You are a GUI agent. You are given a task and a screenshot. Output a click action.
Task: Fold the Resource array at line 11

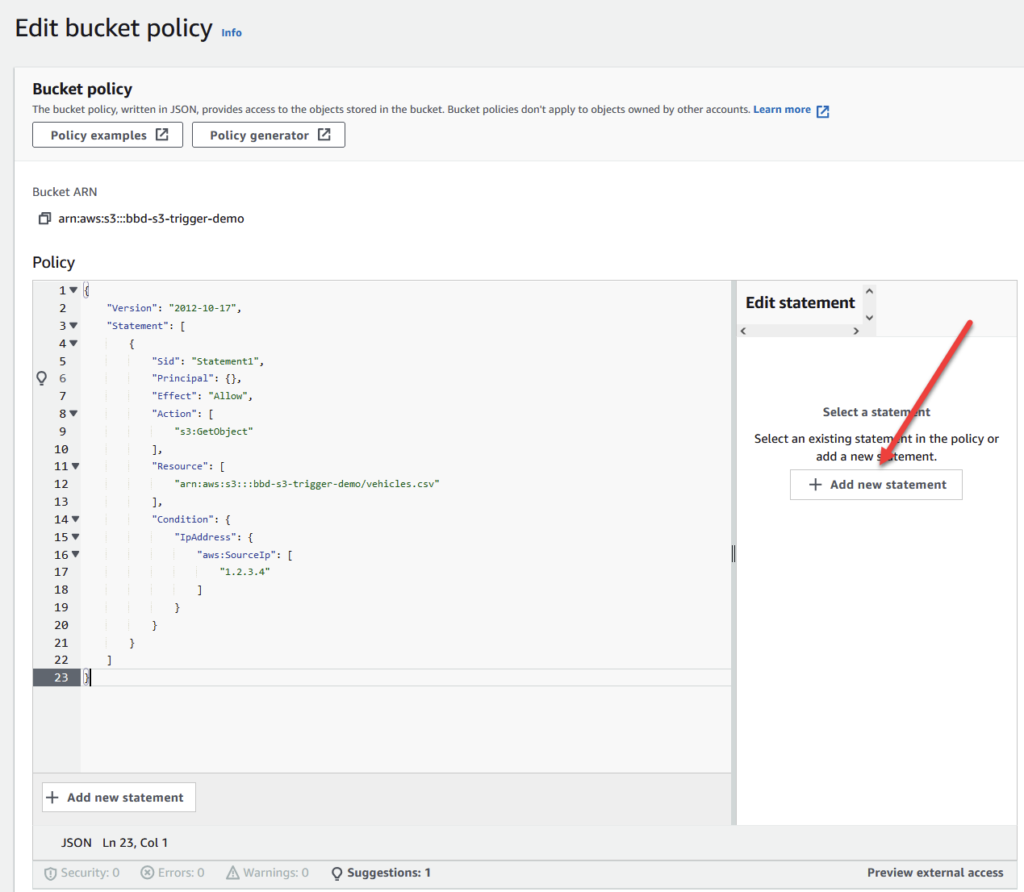(73, 466)
